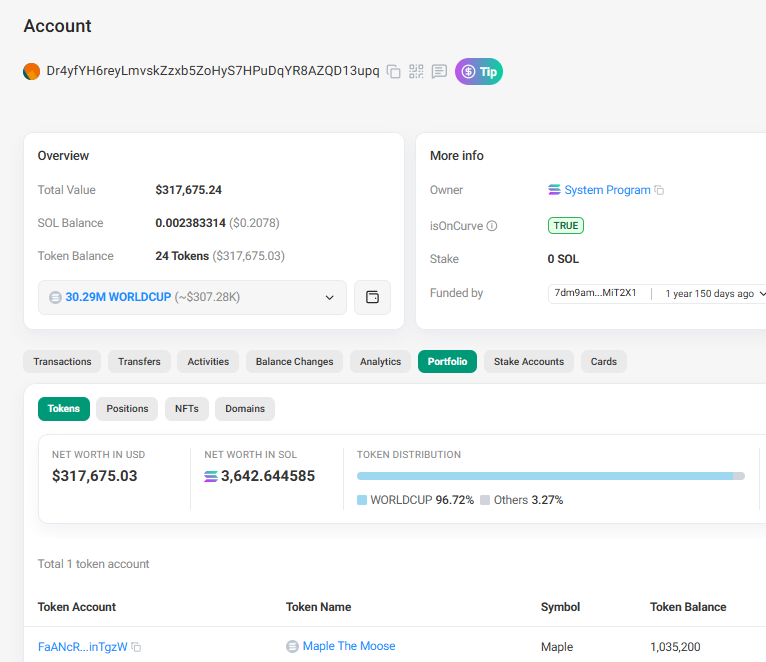Click the Token Name column header

coord(319,607)
